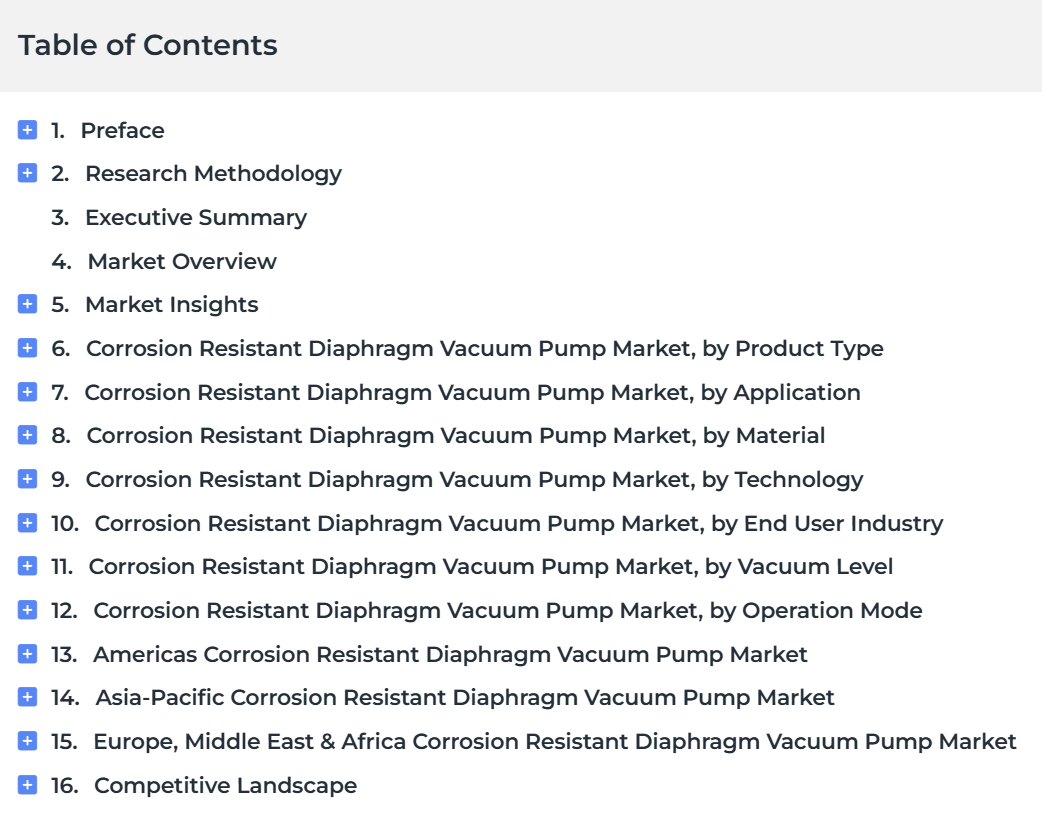This screenshot has height=826, width=1042.
Task: Expand Americas market chapter plus icon
Action: 27,653
